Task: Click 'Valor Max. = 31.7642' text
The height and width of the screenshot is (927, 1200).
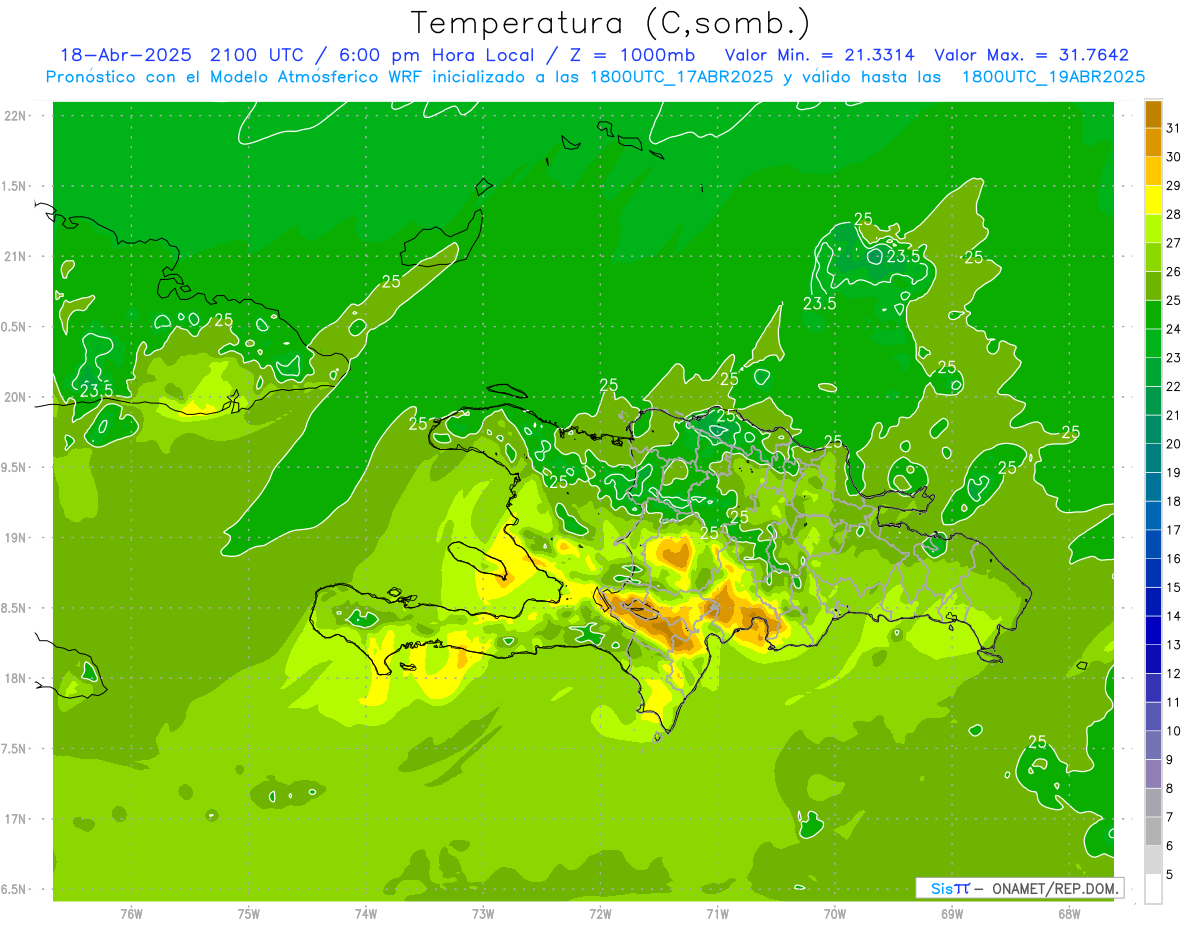Action: point(1031,55)
